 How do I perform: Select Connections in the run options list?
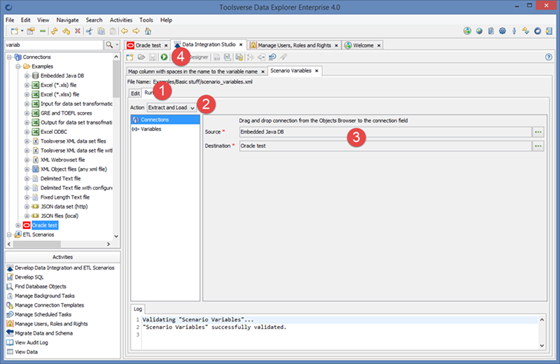[165, 120]
